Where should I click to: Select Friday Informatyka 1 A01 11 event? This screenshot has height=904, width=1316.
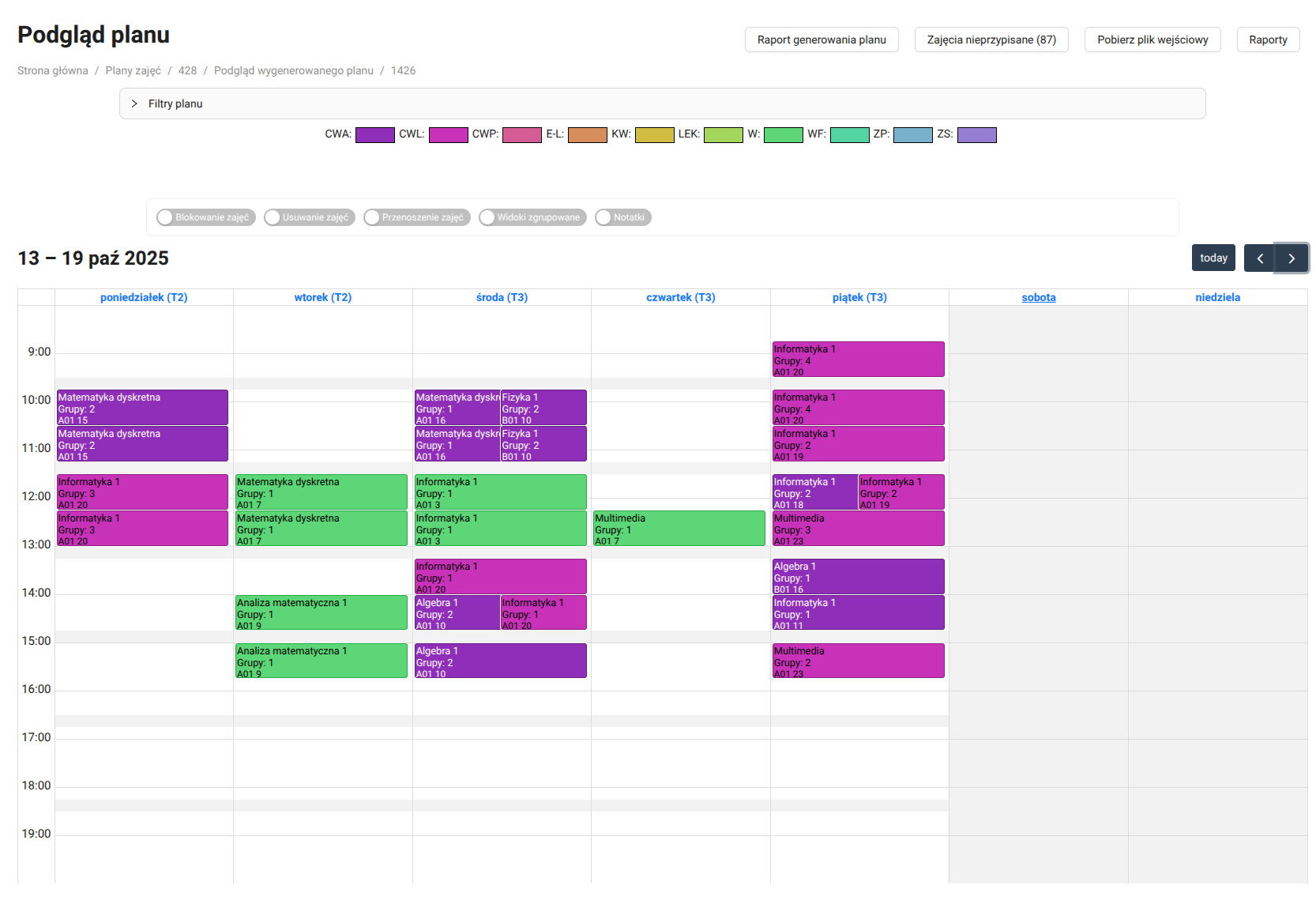click(x=859, y=612)
